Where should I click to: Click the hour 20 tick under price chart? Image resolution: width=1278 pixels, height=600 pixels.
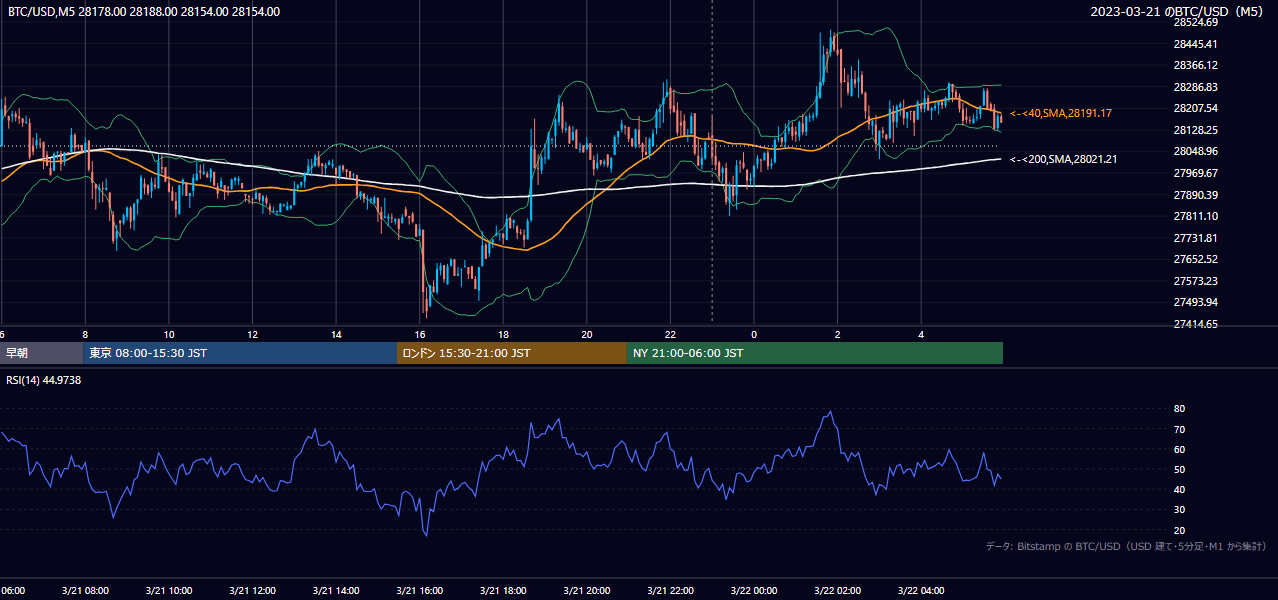[x=587, y=334]
